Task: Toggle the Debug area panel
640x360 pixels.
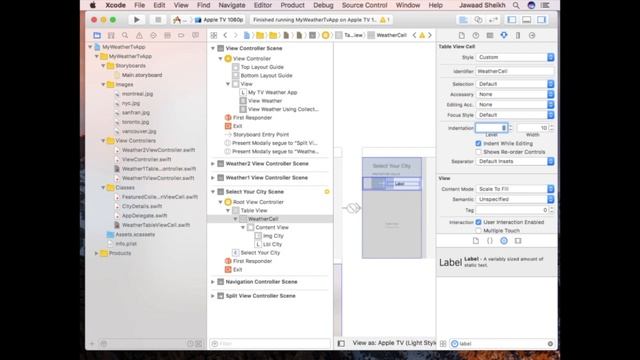Action: point(527,20)
